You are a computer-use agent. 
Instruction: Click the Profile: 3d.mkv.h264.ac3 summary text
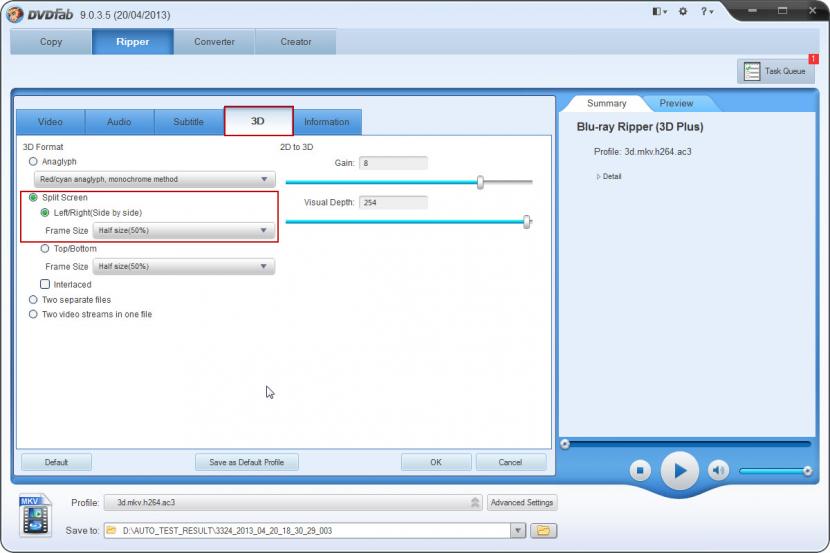[x=643, y=152]
